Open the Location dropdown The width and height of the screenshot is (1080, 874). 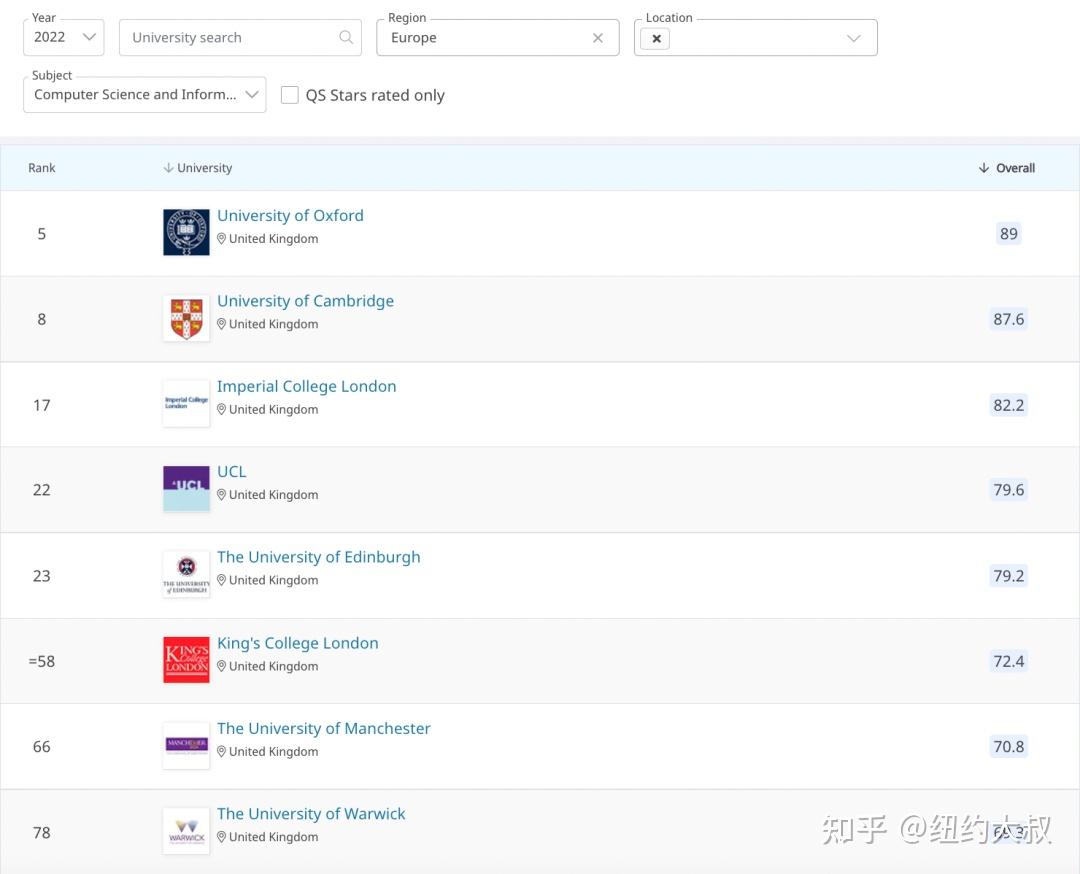pyautogui.click(x=853, y=38)
